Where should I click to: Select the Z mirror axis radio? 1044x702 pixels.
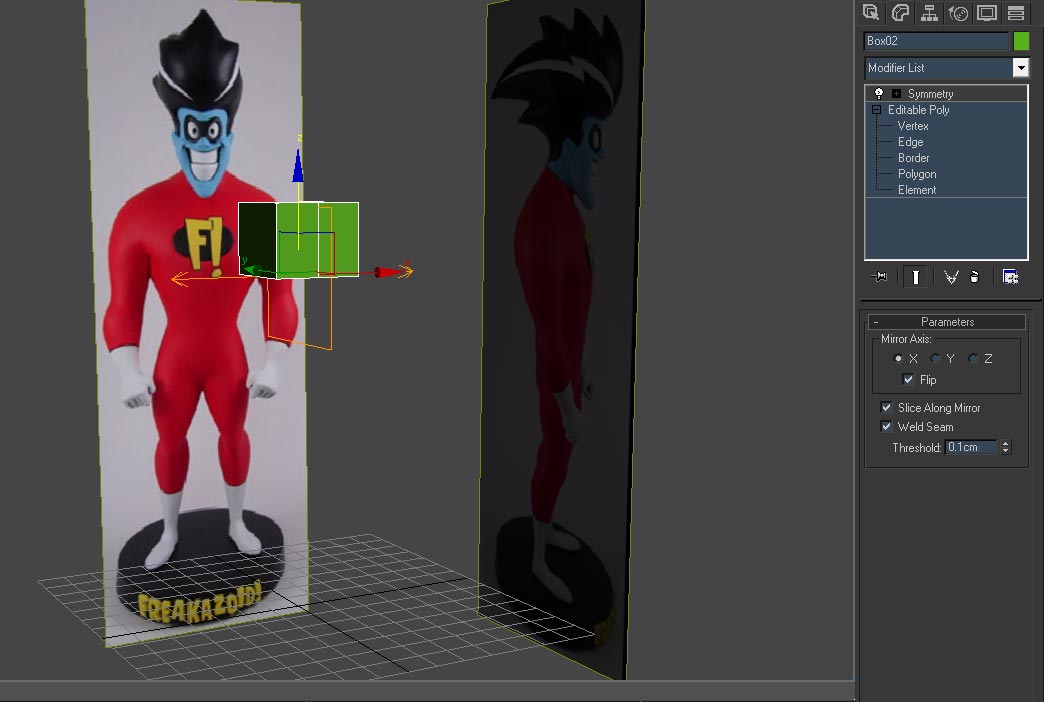973,358
